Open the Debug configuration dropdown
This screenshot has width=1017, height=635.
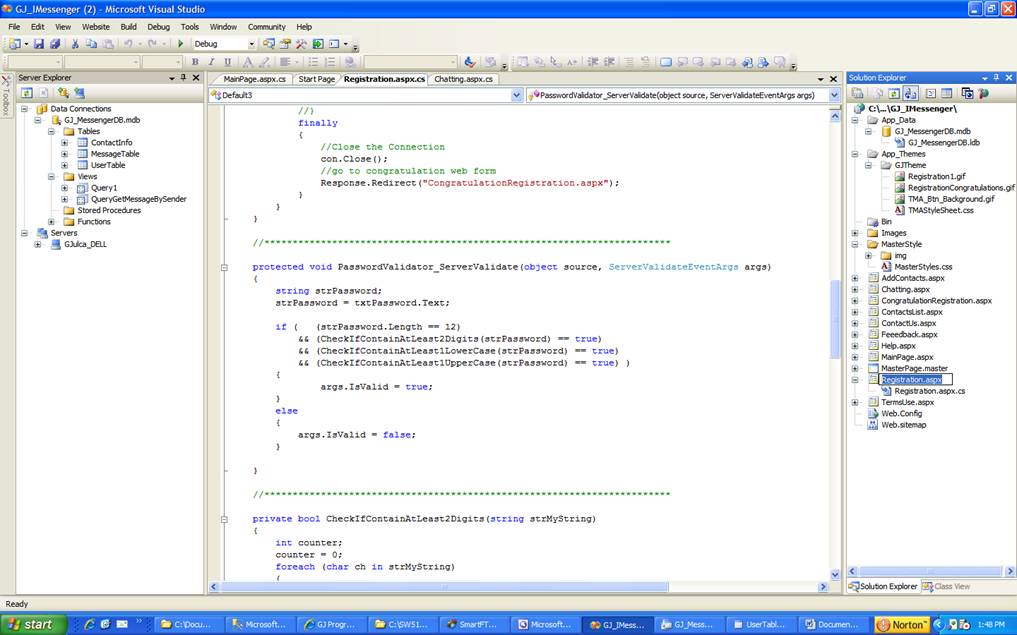tap(252, 44)
